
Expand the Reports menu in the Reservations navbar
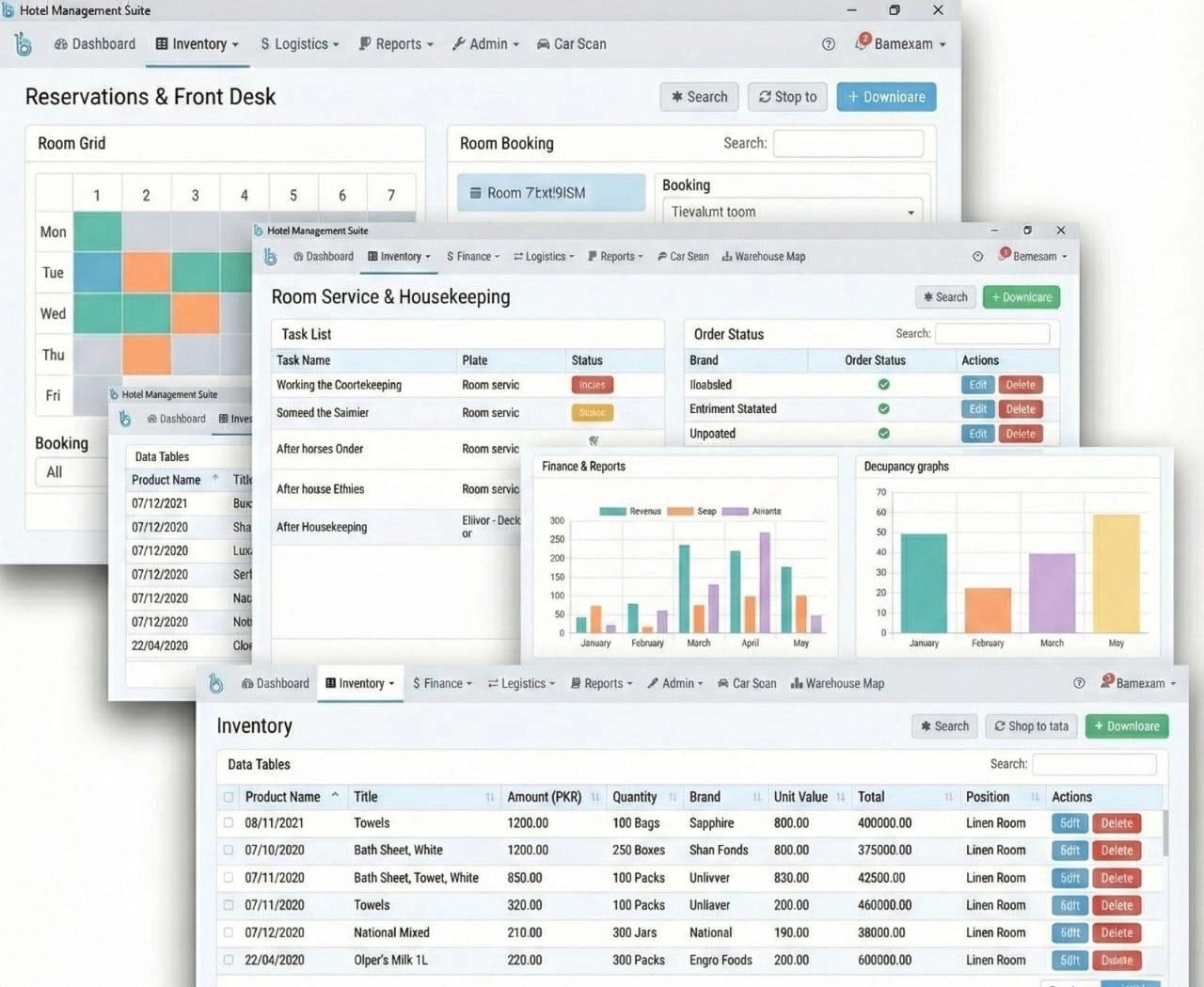click(x=396, y=44)
